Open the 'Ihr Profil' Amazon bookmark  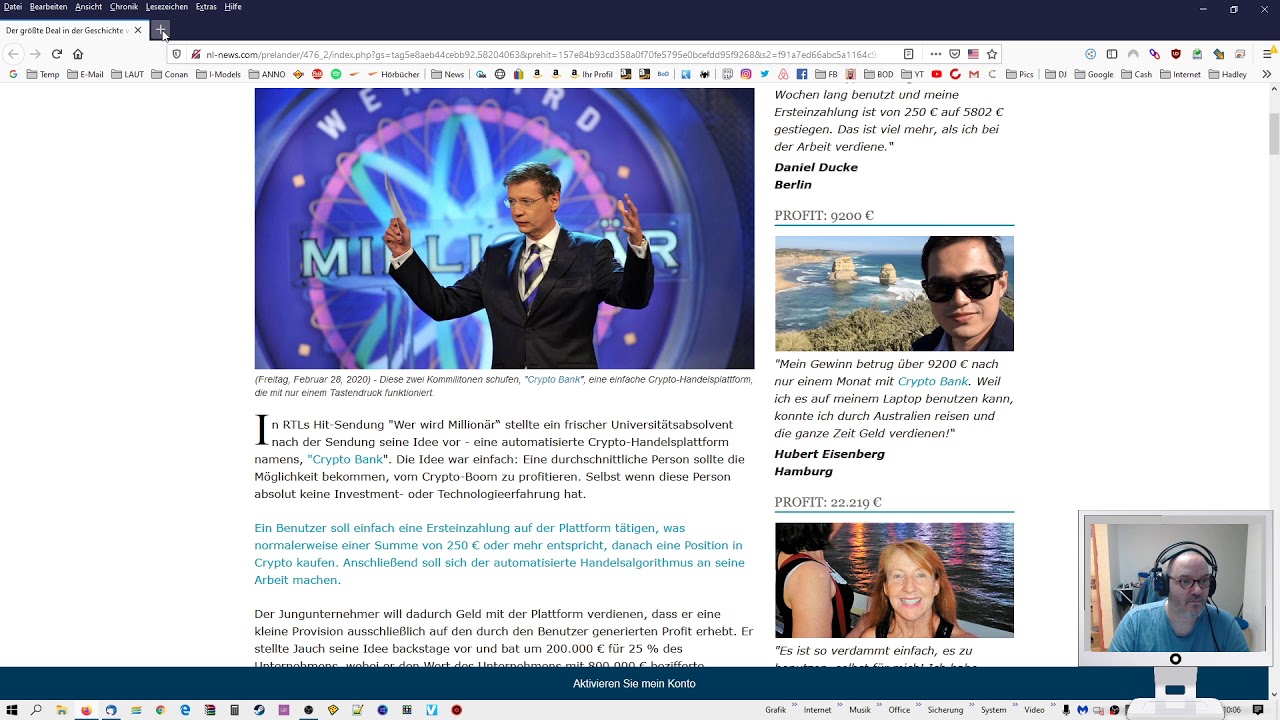591,74
